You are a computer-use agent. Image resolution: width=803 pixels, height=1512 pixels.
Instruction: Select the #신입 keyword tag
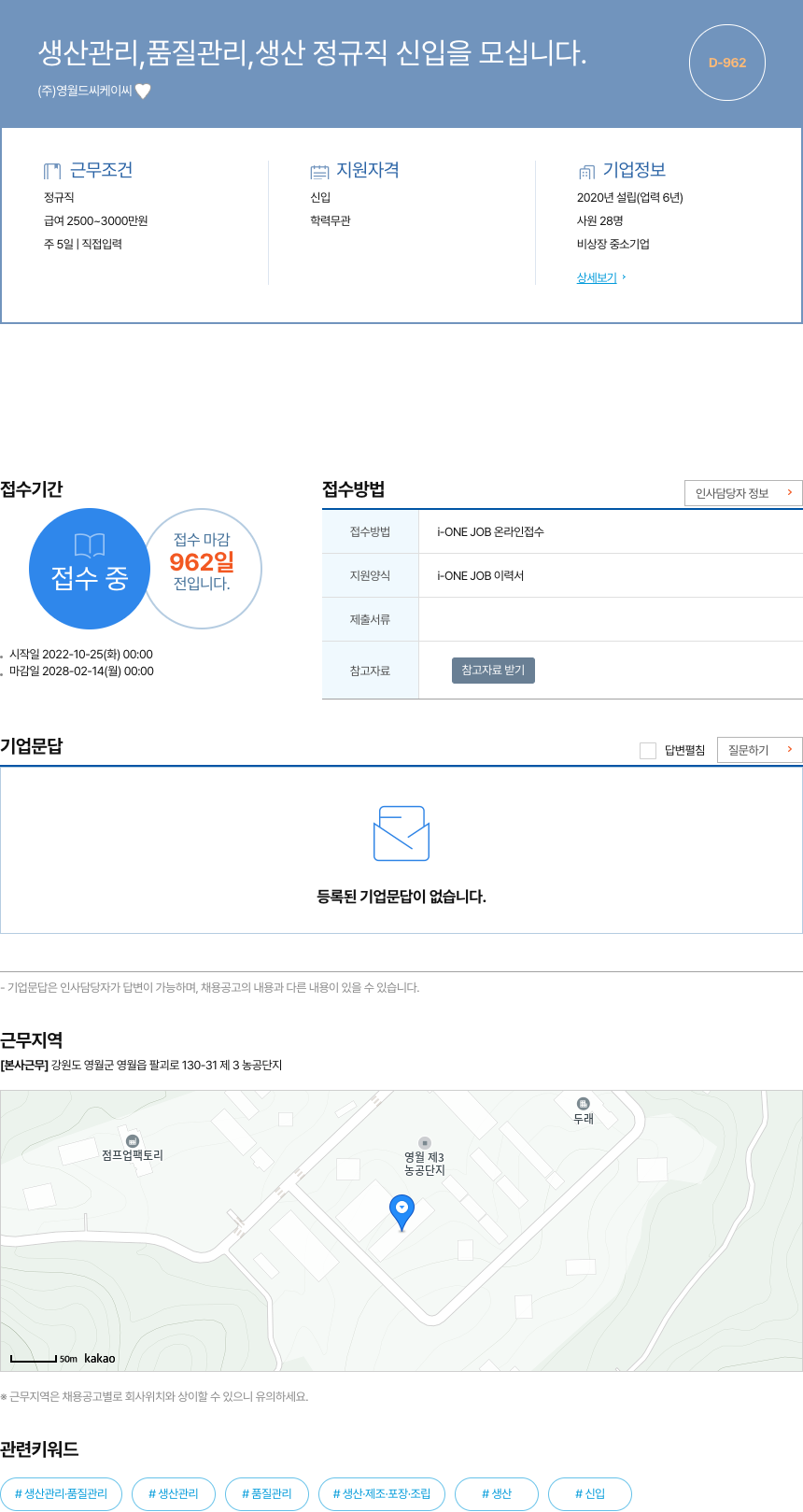pyautogui.click(x=590, y=1493)
